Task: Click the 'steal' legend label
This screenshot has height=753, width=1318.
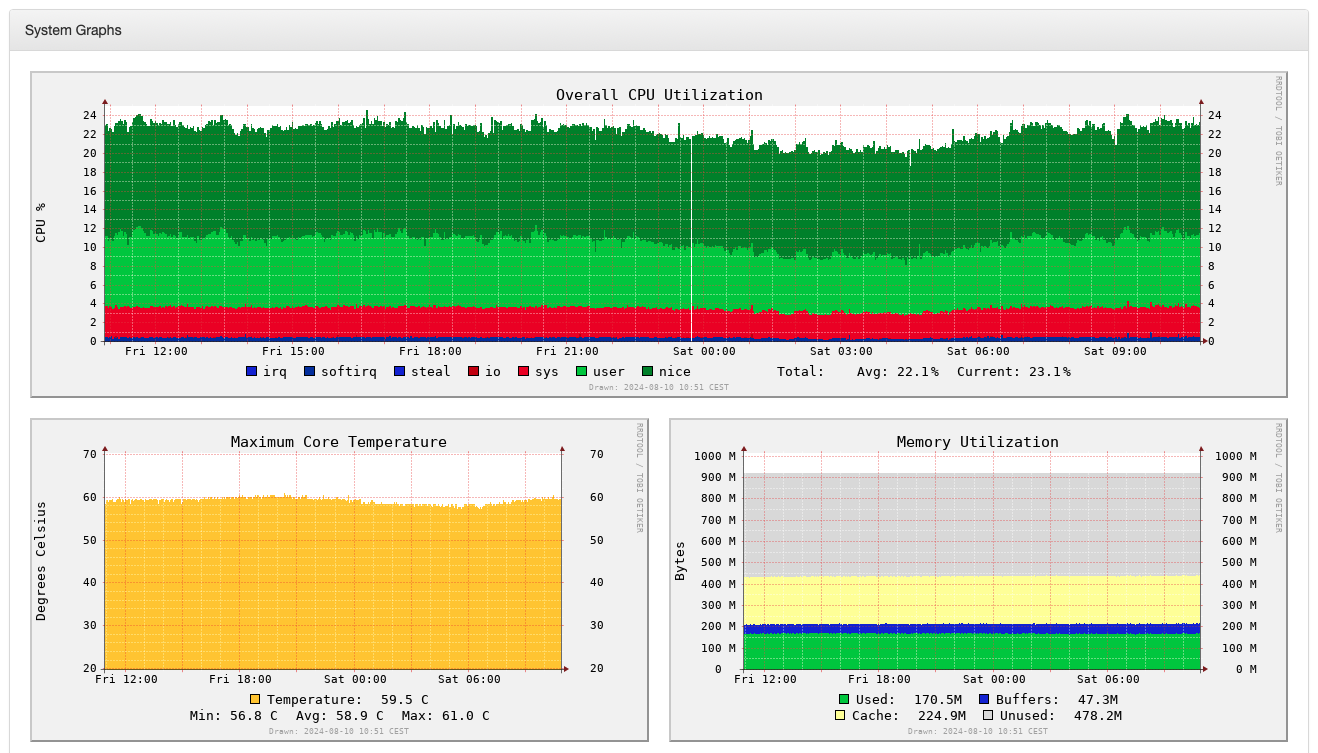Action: click(x=430, y=371)
